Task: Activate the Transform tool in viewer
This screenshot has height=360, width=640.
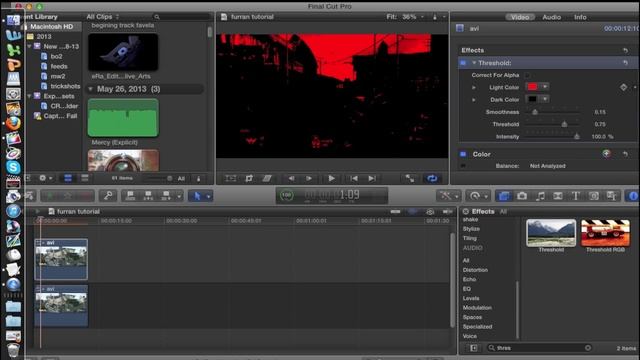Action: coord(231,178)
